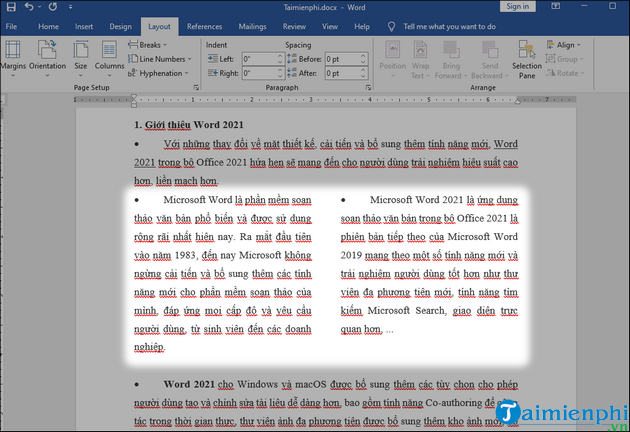Open Ribbon Display Options icon
The height and width of the screenshot is (432, 630).
pos(555,6)
